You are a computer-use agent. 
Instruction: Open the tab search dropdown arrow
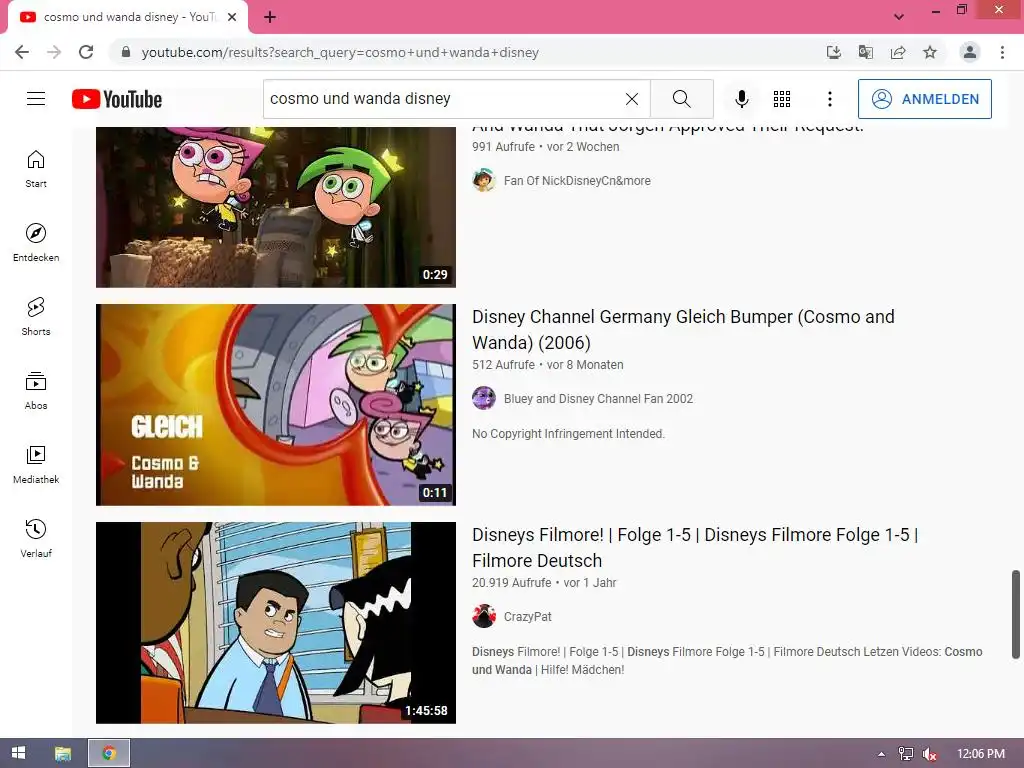(899, 17)
